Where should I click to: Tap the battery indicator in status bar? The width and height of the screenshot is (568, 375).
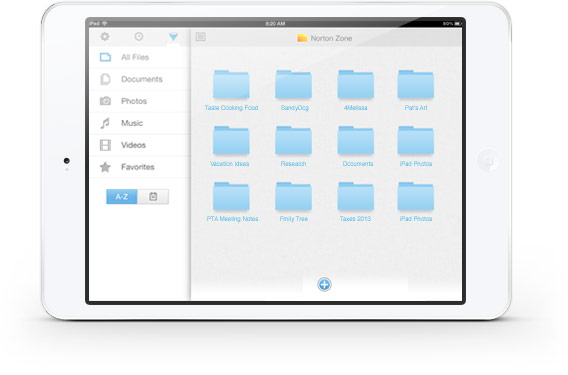tap(458, 24)
